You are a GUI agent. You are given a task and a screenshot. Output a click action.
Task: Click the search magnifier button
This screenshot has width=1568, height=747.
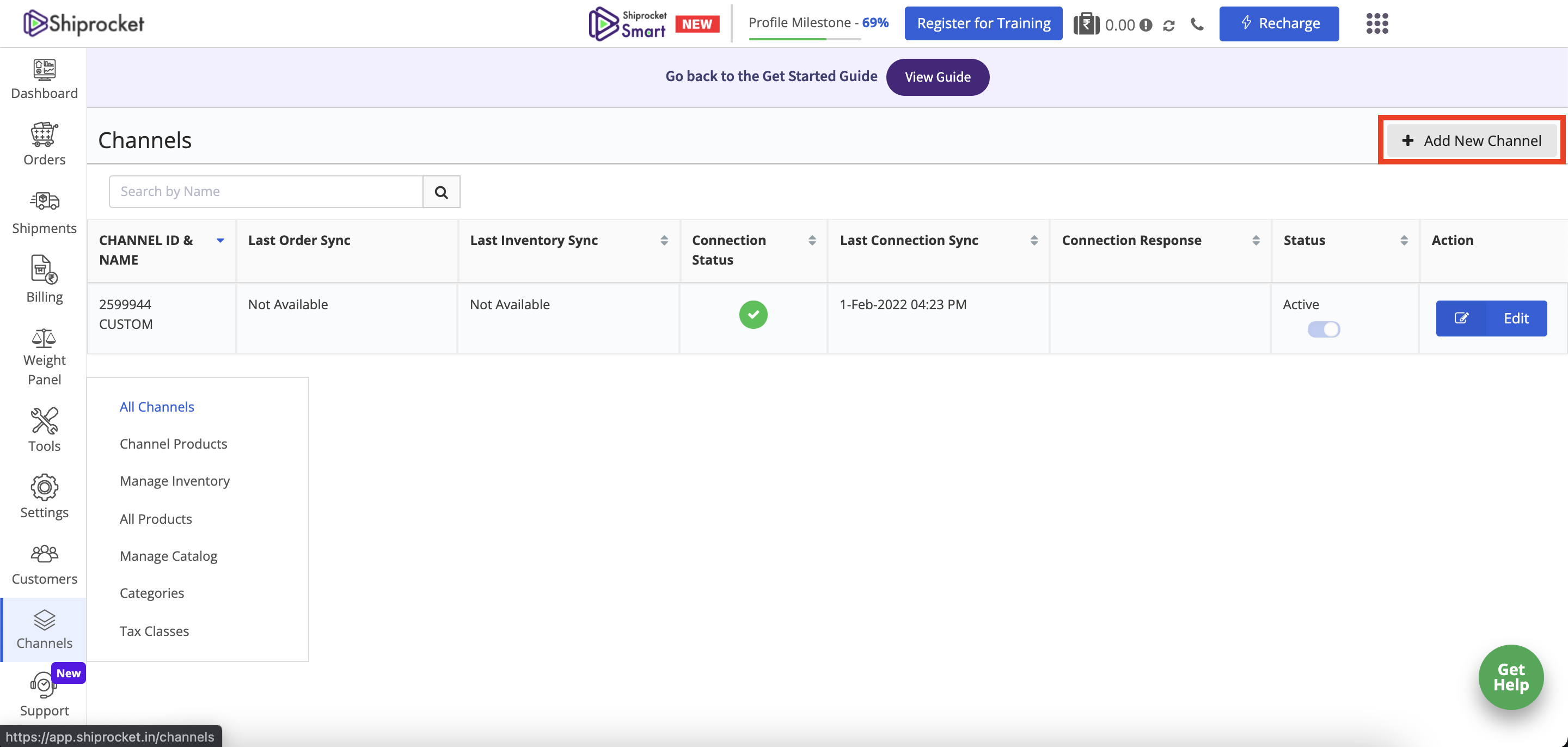pos(442,192)
